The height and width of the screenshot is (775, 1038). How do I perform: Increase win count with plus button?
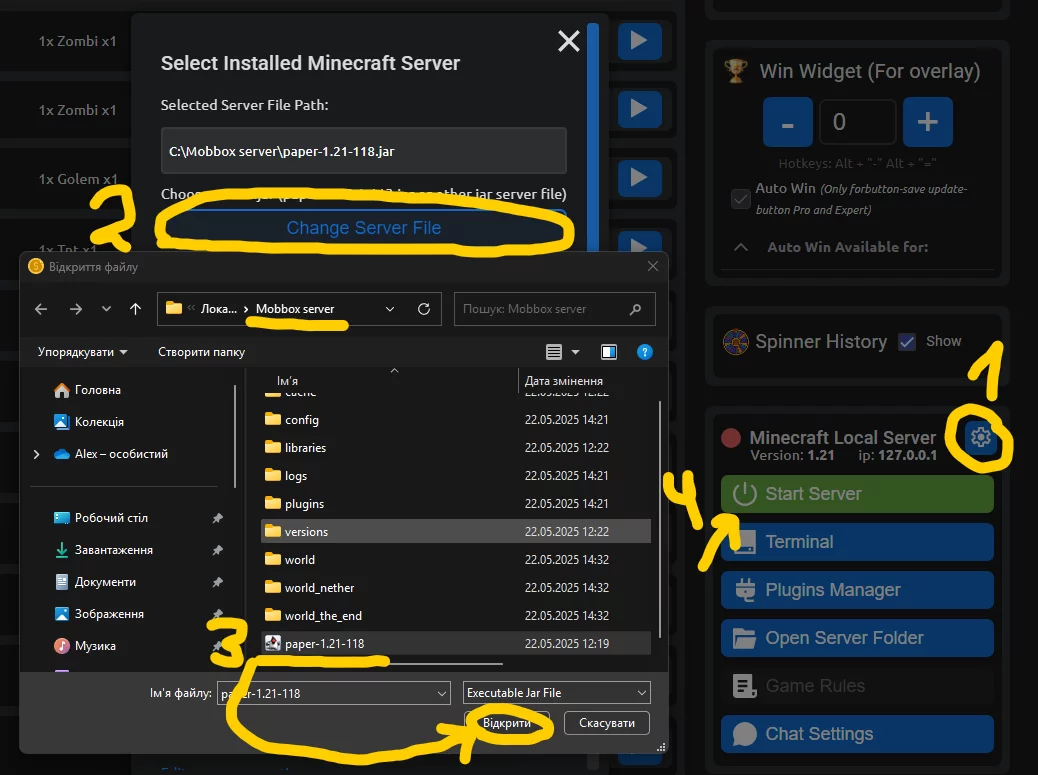(x=927, y=122)
